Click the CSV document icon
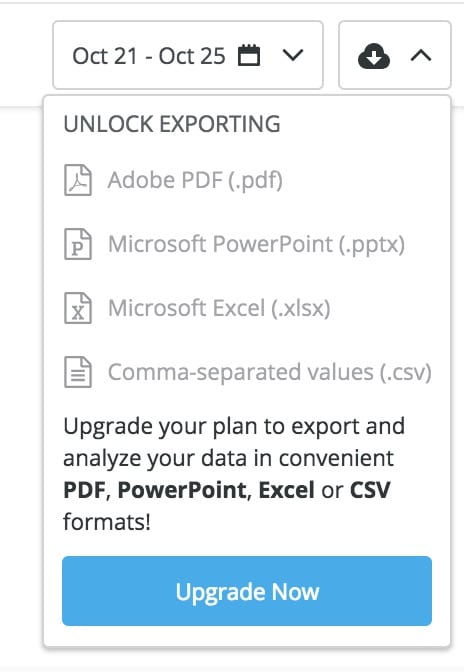The width and height of the screenshot is (464, 672). pyautogui.click(x=78, y=372)
